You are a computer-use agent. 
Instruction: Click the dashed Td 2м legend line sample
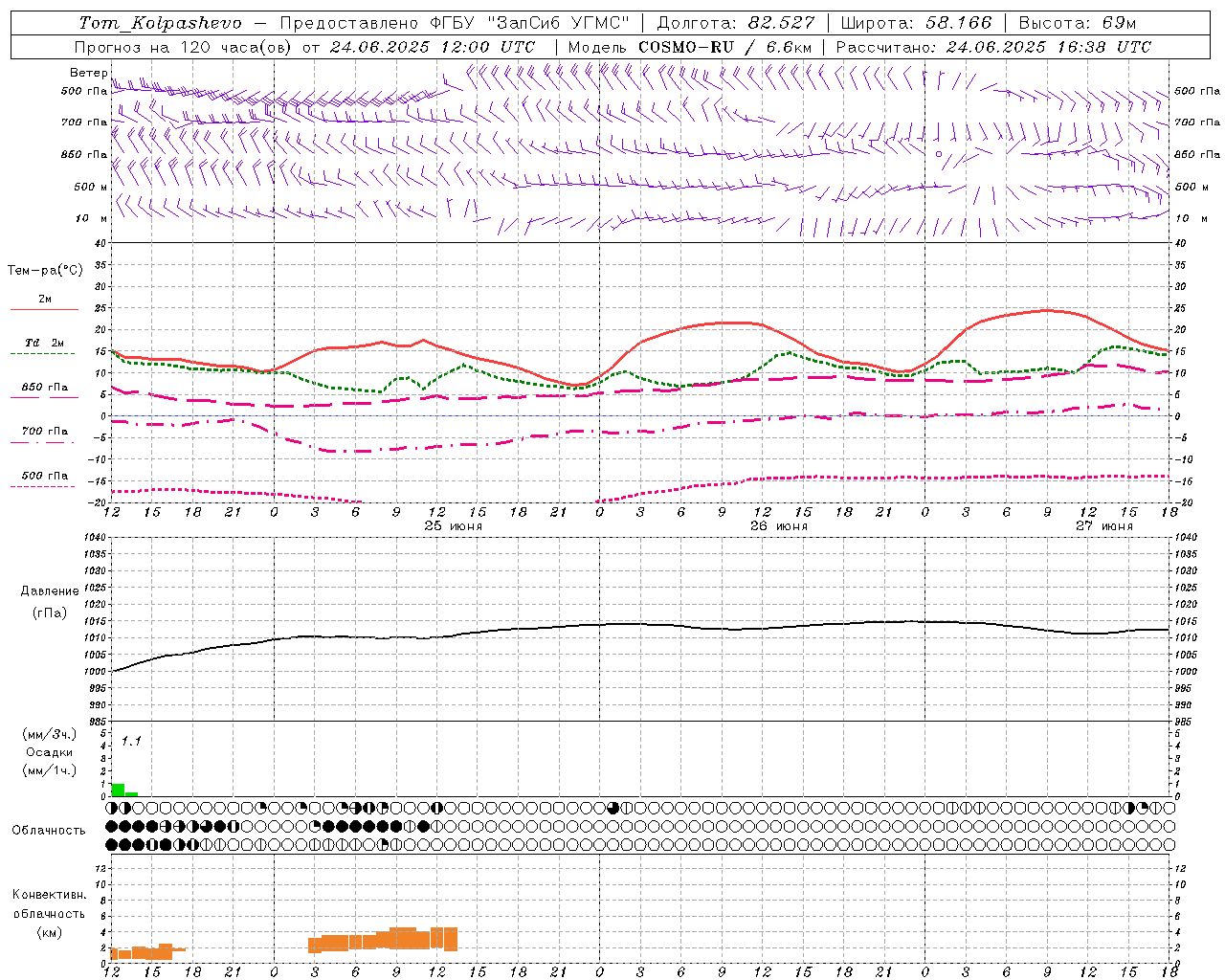(42, 354)
